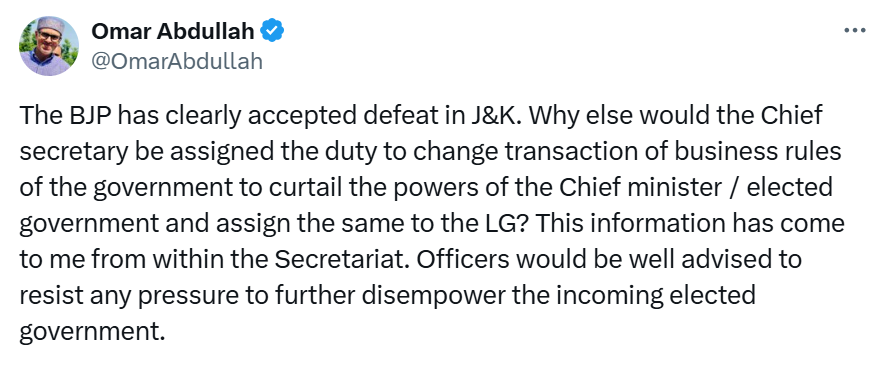Click the final word "government." of the tweet
Screen dimensions: 880x366
click(x=93, y=332)
